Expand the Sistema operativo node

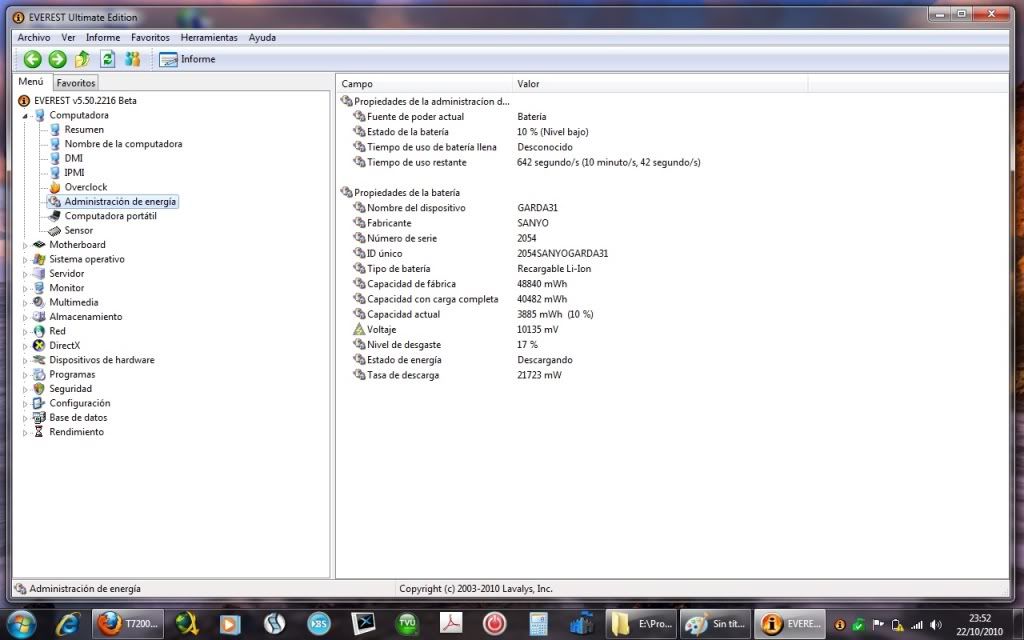(25, 260)
